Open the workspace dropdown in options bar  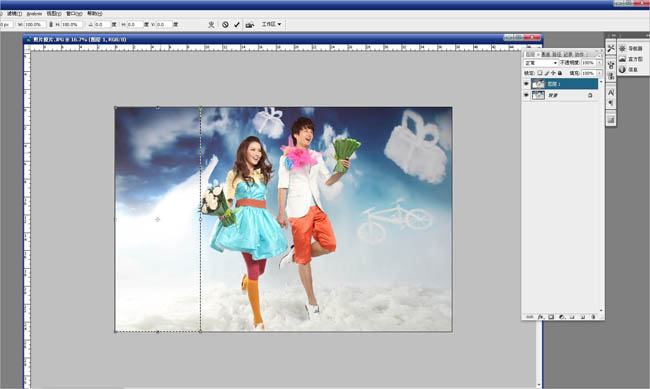272,24
